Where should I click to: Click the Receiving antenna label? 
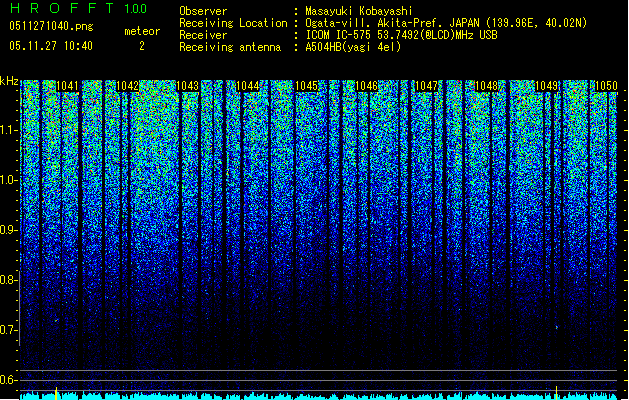point(230,47)
